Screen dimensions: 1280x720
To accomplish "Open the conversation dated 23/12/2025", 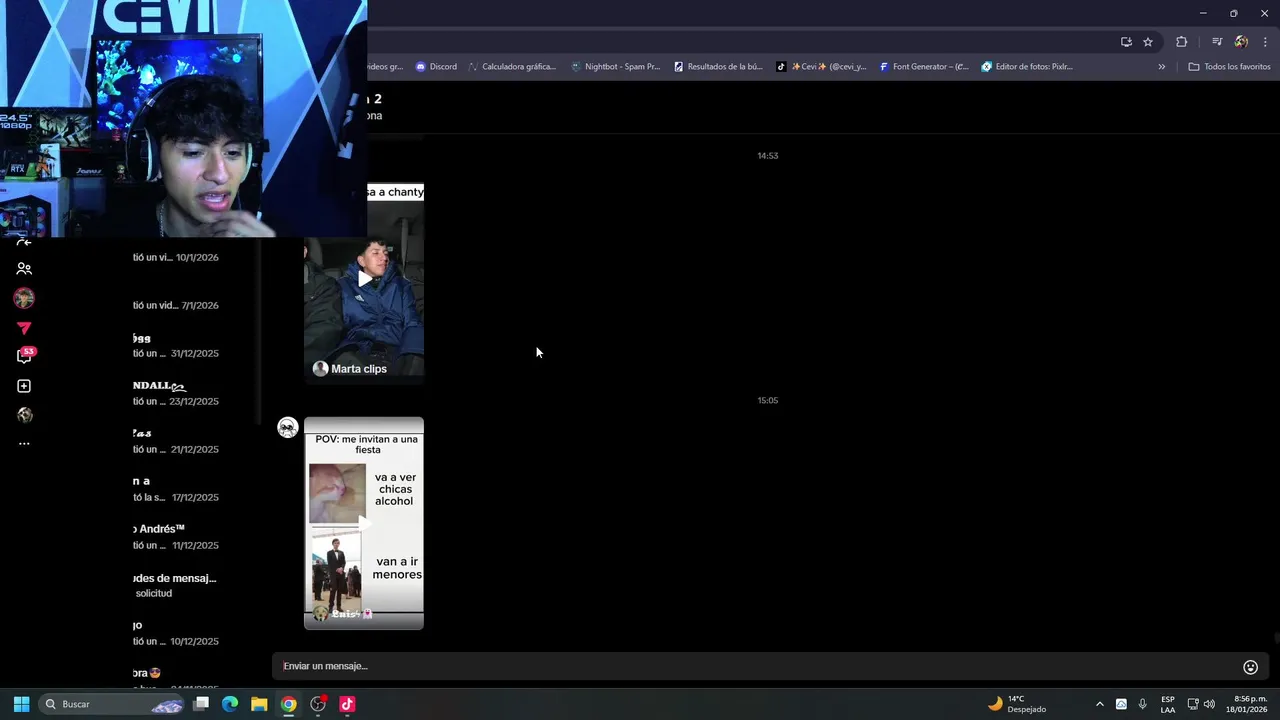I will (176, 394).
